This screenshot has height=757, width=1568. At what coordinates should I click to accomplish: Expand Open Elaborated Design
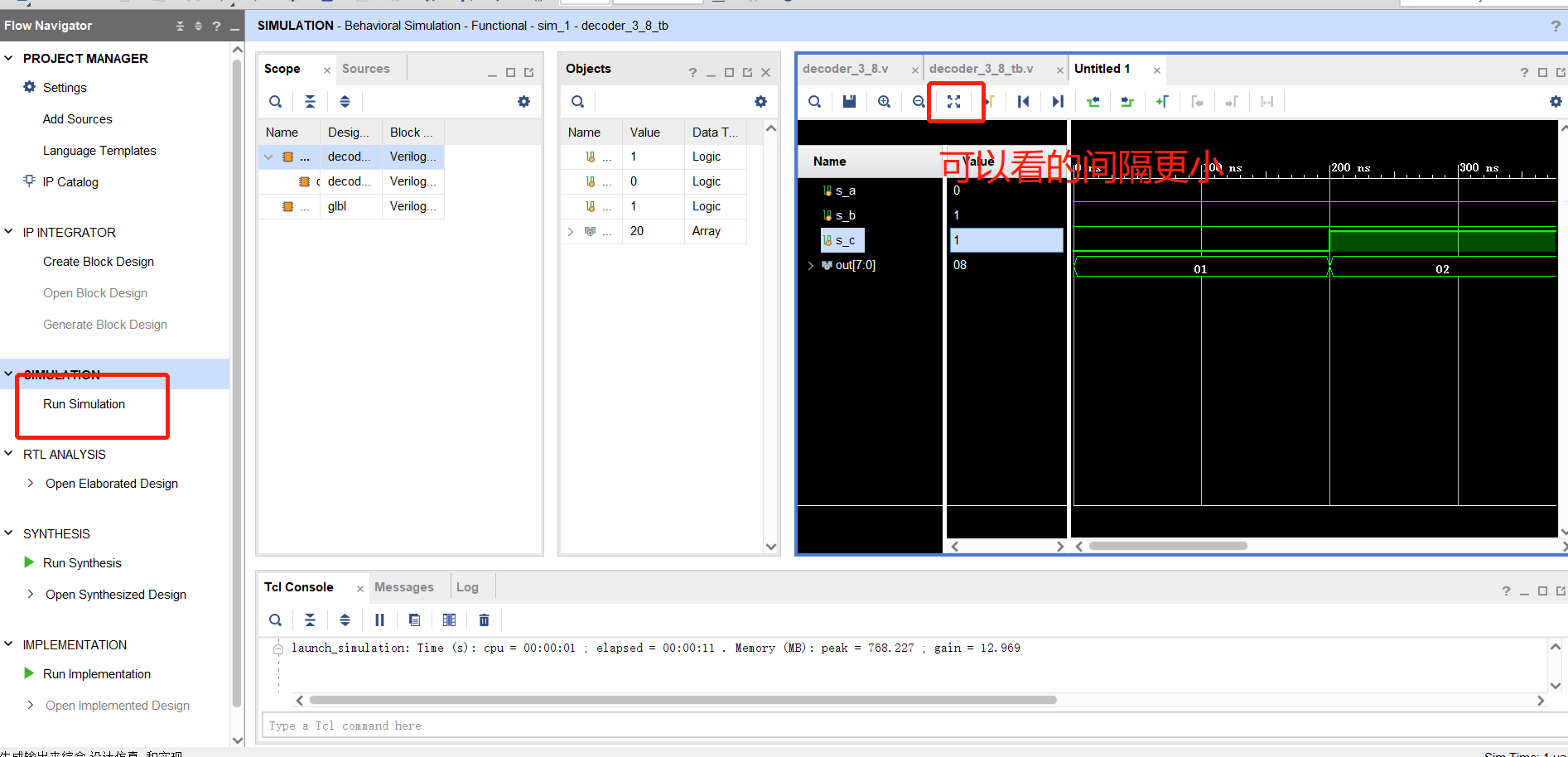pyautogui.click(x=31, y=483)
